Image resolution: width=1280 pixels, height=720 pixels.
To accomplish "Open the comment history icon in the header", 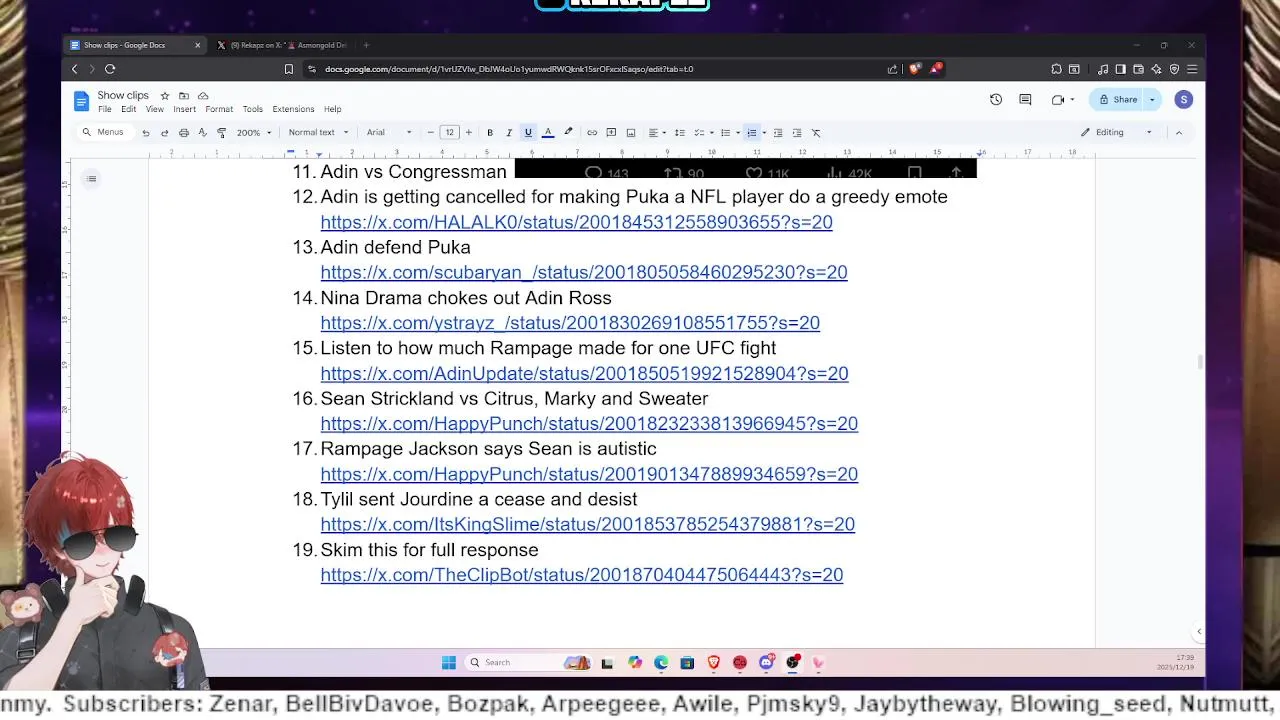I will pyautogui.click(x=1025, y=100).
